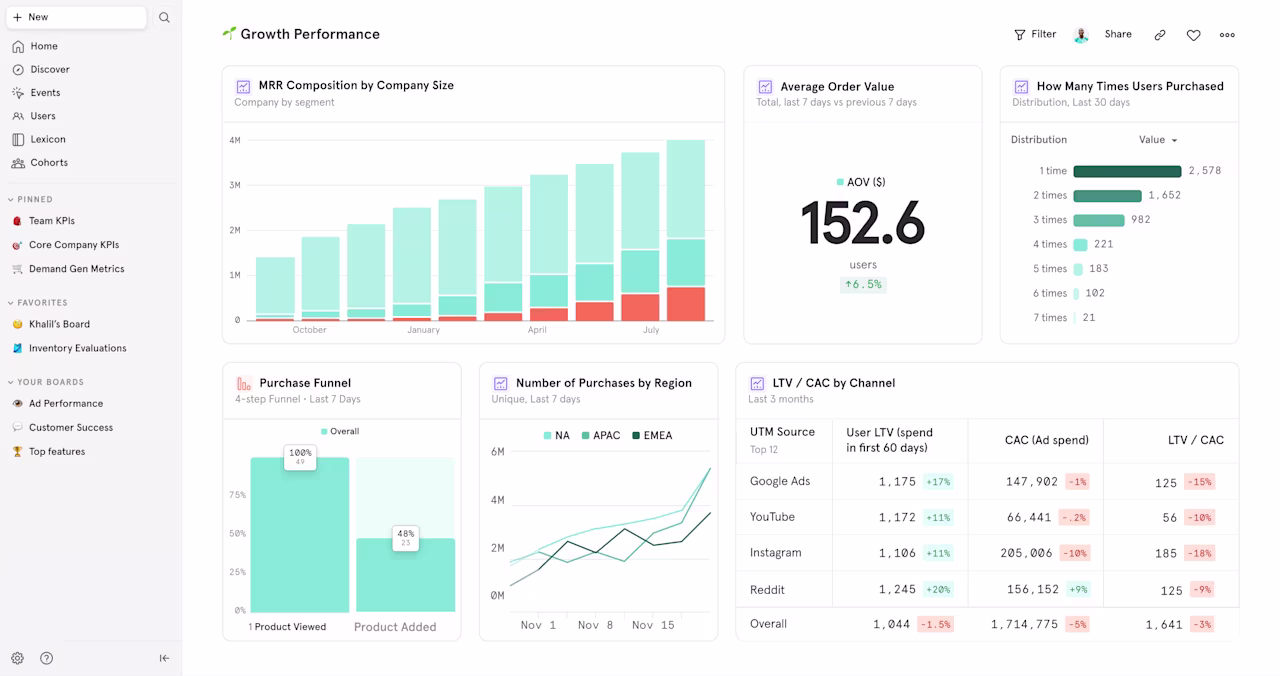This screenshot has height=676, width=1280.
Task: Open the Value sort dropdown
Action: tap(1158, 140)
